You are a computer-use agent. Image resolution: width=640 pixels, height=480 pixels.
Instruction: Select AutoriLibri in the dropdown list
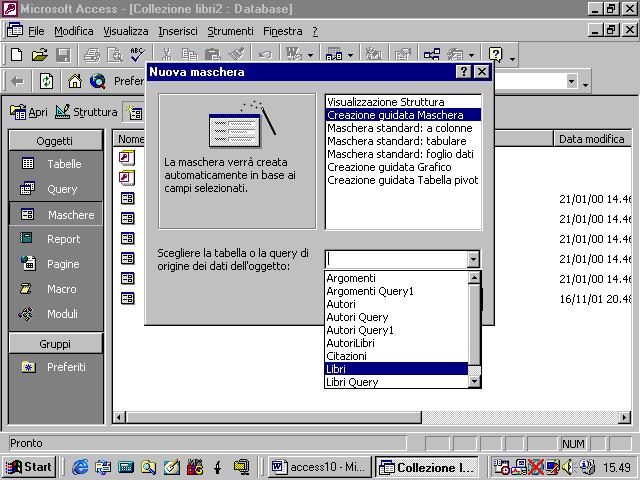point(396,343)
